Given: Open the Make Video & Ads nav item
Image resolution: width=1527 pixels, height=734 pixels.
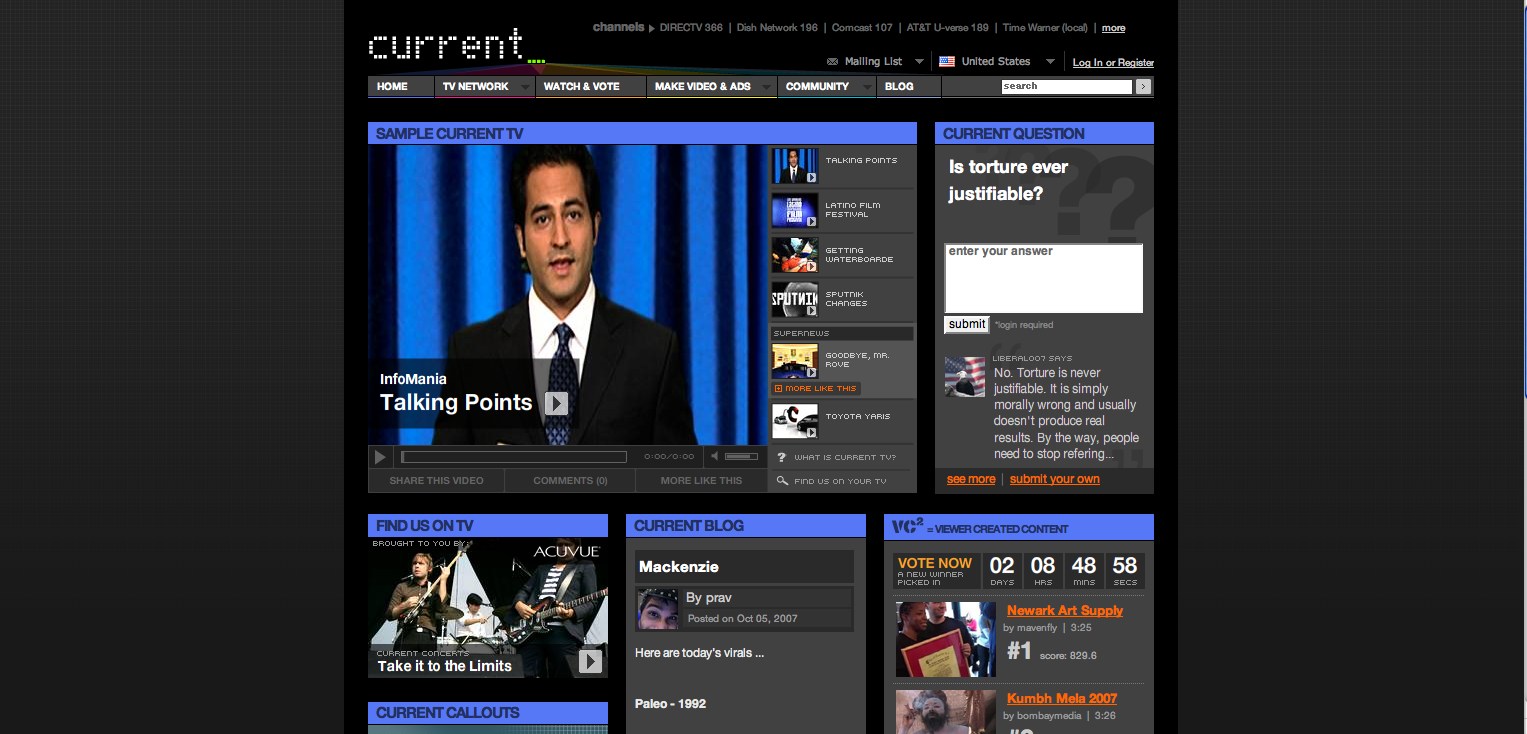Looking at the screenshot, I should click(x=703, y=87).
